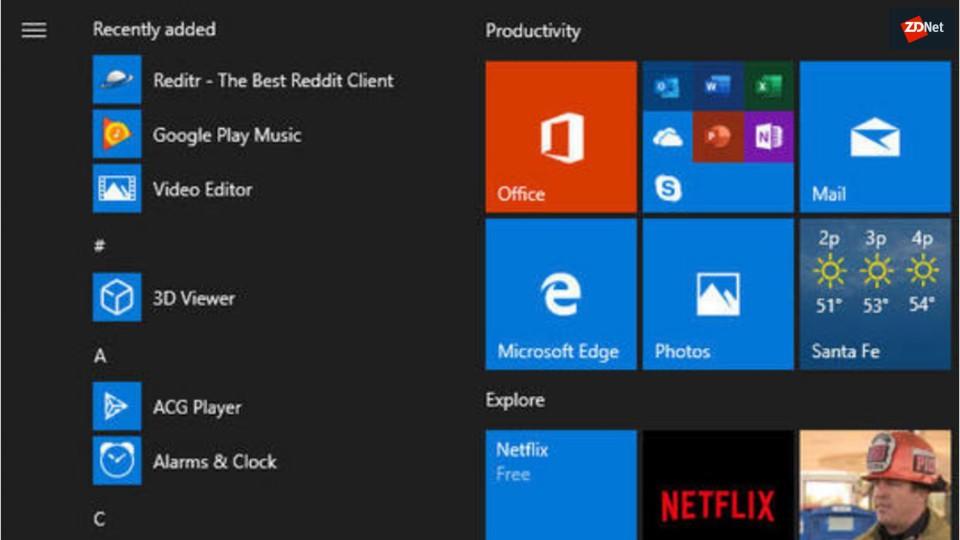
Task: Open the hamburger menu icon
Action: tap(34, 30)
